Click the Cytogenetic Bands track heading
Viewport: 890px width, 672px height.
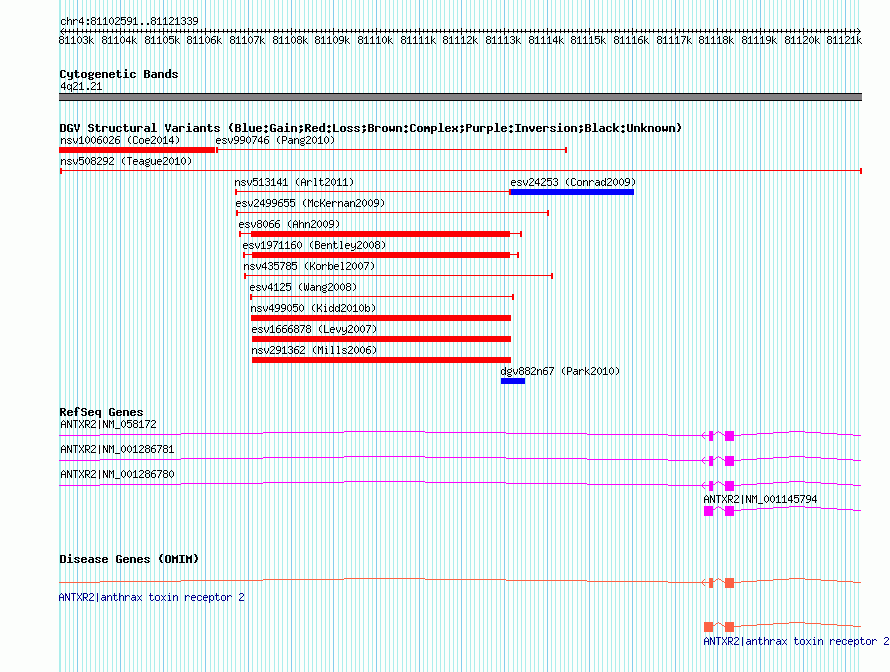pos(119,74)
